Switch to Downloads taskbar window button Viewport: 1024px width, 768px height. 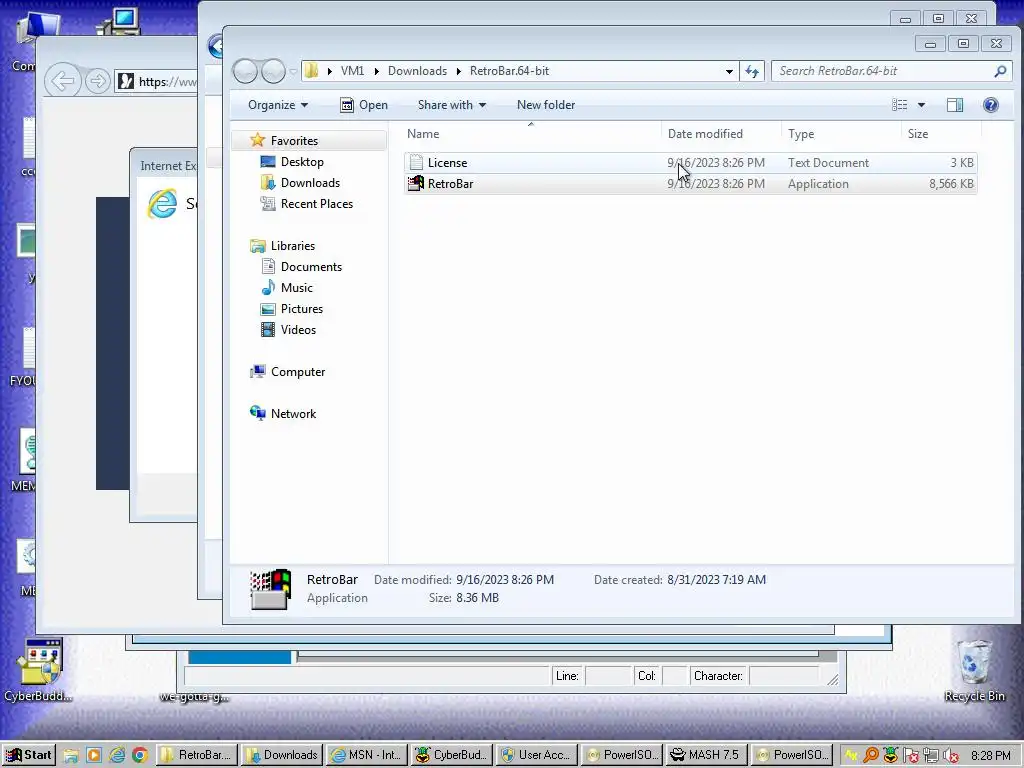pyautogui.click(x=282, y=755)
